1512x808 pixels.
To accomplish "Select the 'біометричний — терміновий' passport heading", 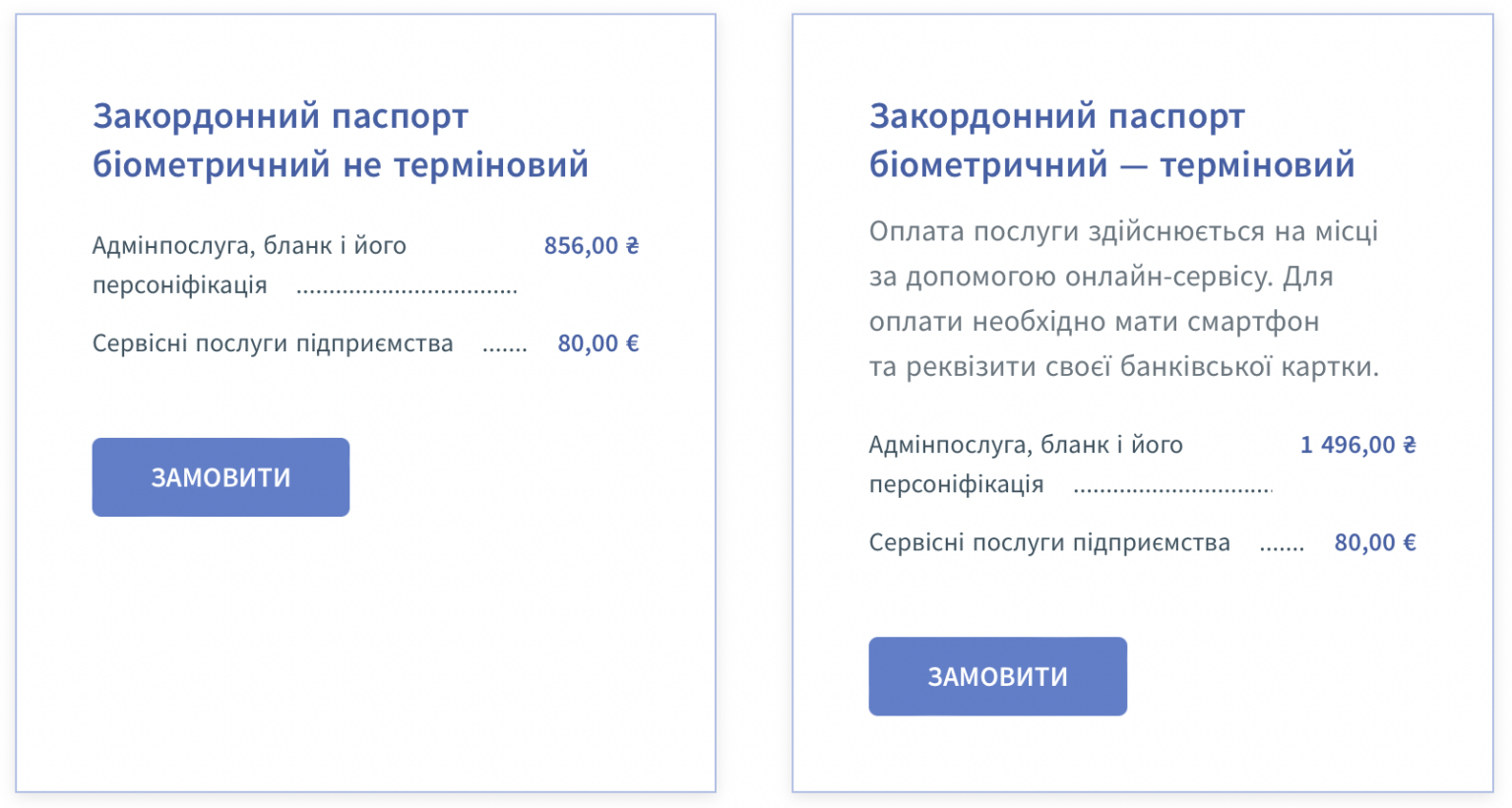I will coord(1111,141).
